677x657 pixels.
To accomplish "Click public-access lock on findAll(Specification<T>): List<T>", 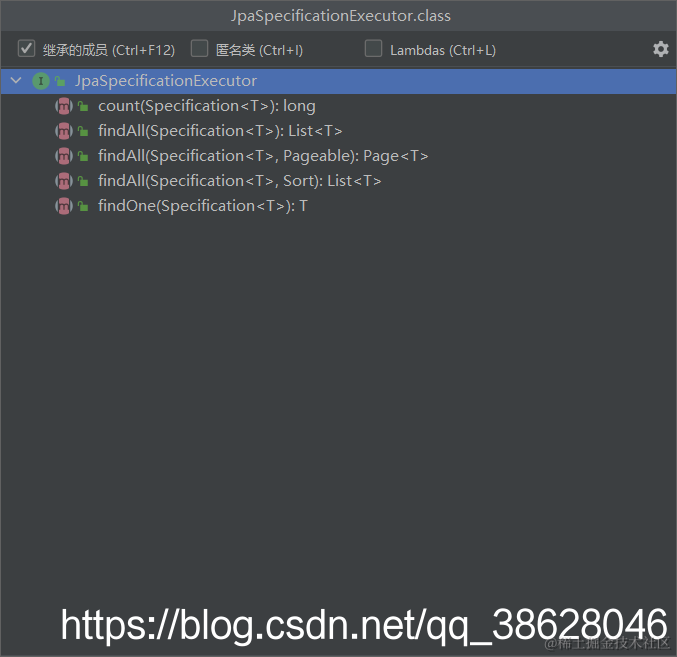I will 83,131.
